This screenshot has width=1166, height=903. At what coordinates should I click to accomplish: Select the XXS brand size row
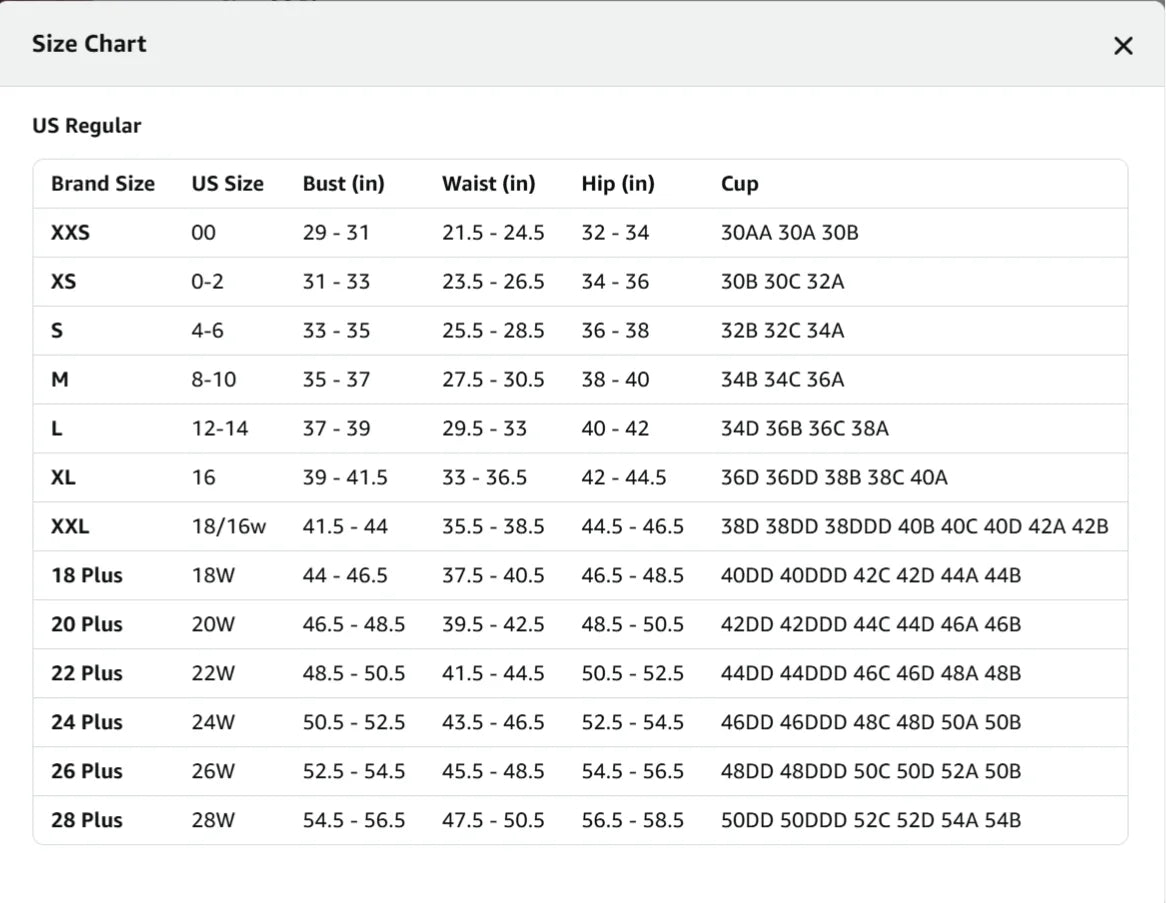tap(580, 233)
